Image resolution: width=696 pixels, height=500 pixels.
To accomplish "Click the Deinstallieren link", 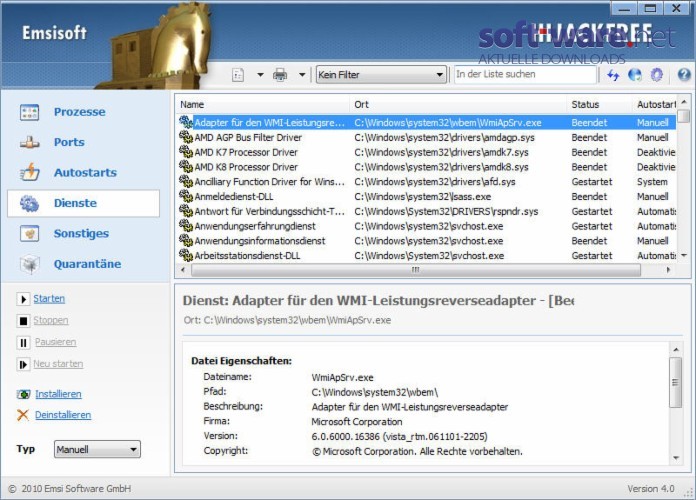I will (x=63, y=415).
